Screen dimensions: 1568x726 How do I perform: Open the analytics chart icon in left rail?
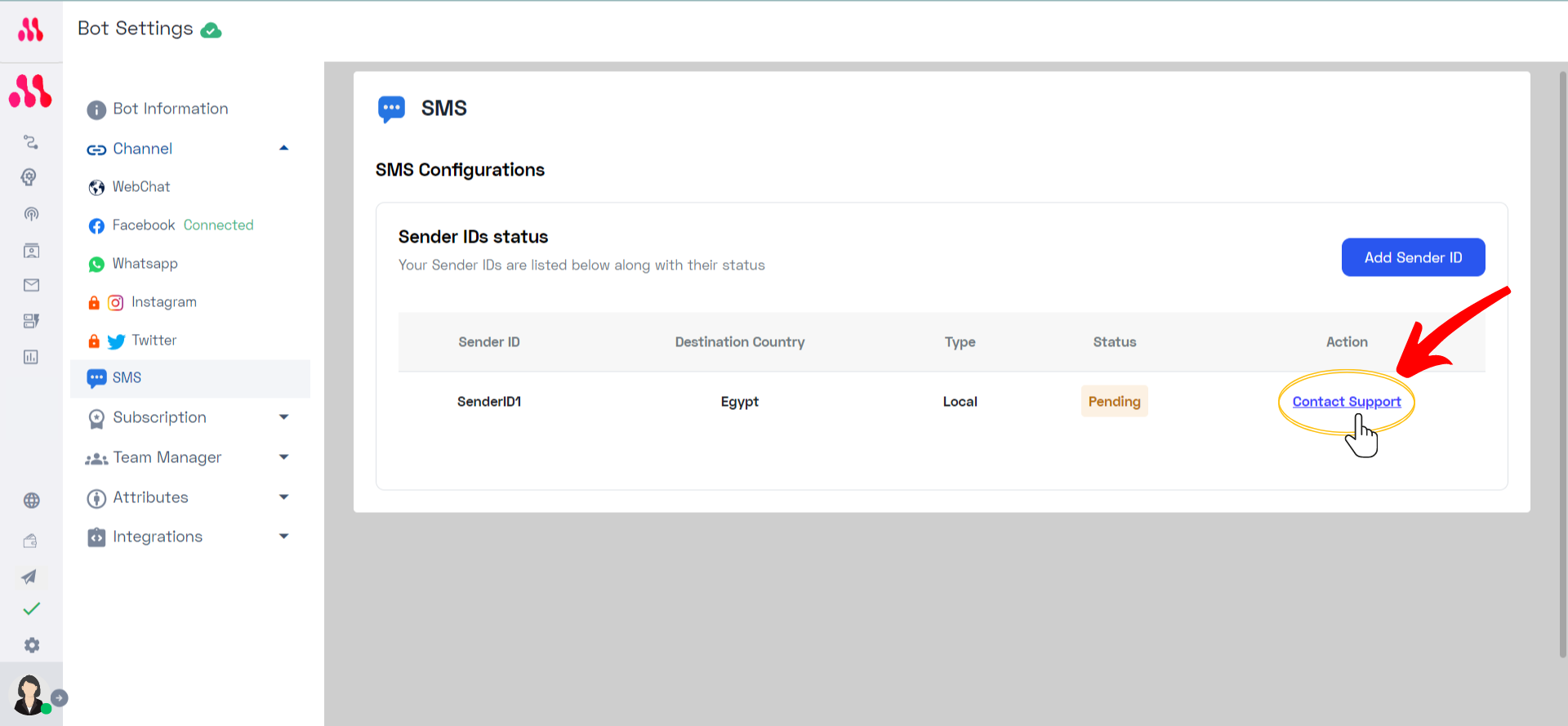(31, 357)
